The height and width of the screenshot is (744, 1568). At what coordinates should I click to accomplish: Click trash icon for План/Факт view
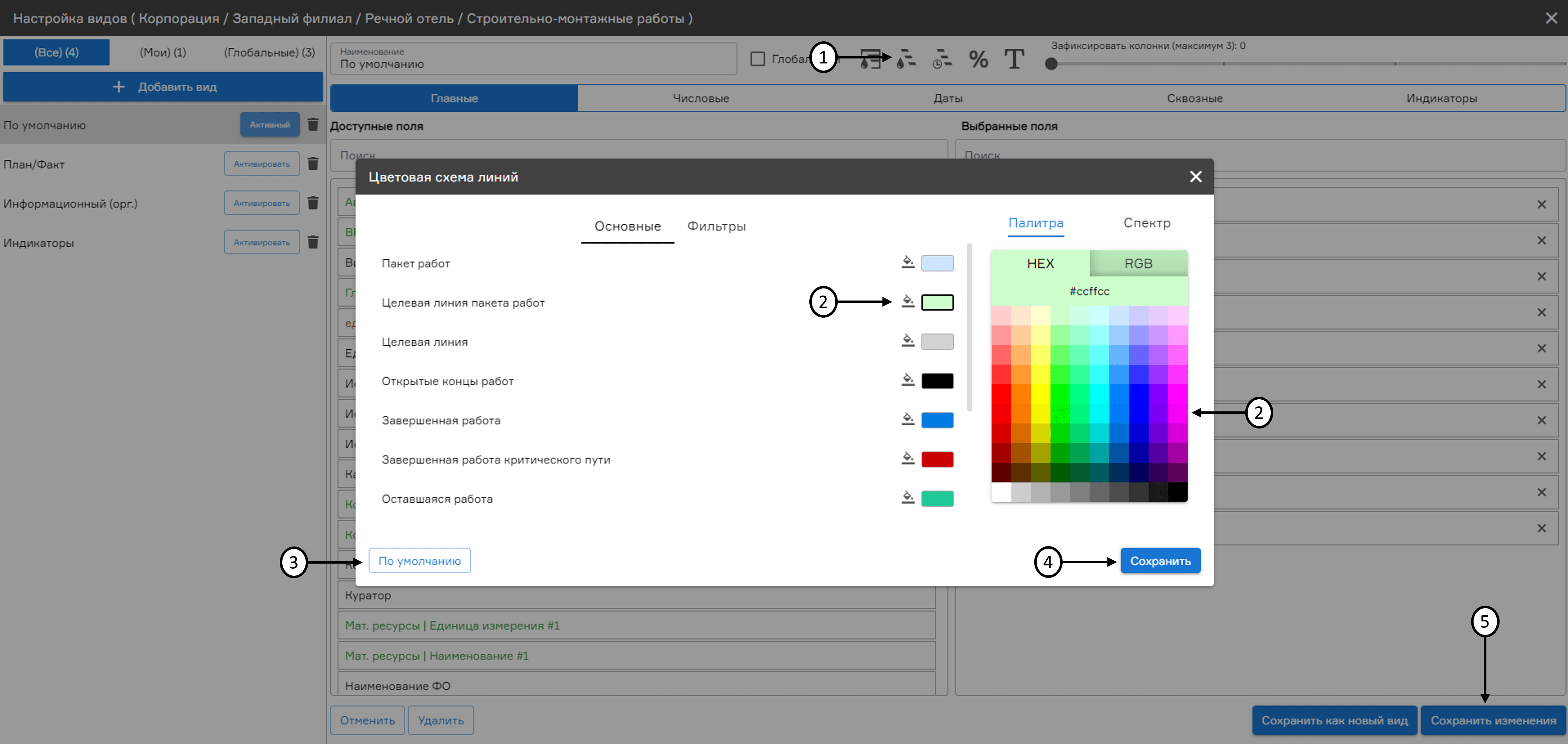(x=313, y=164)
